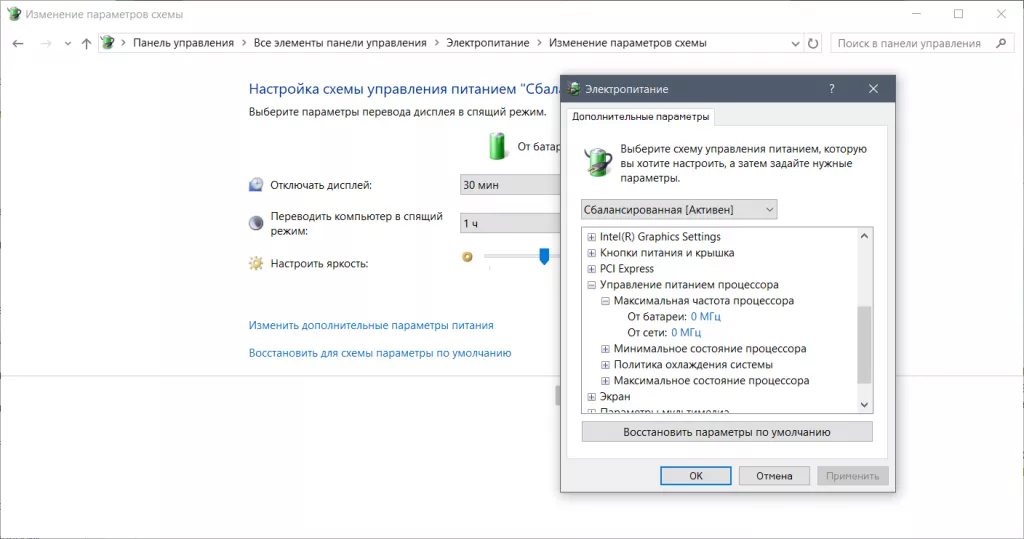Go back with the back arrow
This screenshot has width=1024, height=539.
pyautogui.click(x=18, y=43)
